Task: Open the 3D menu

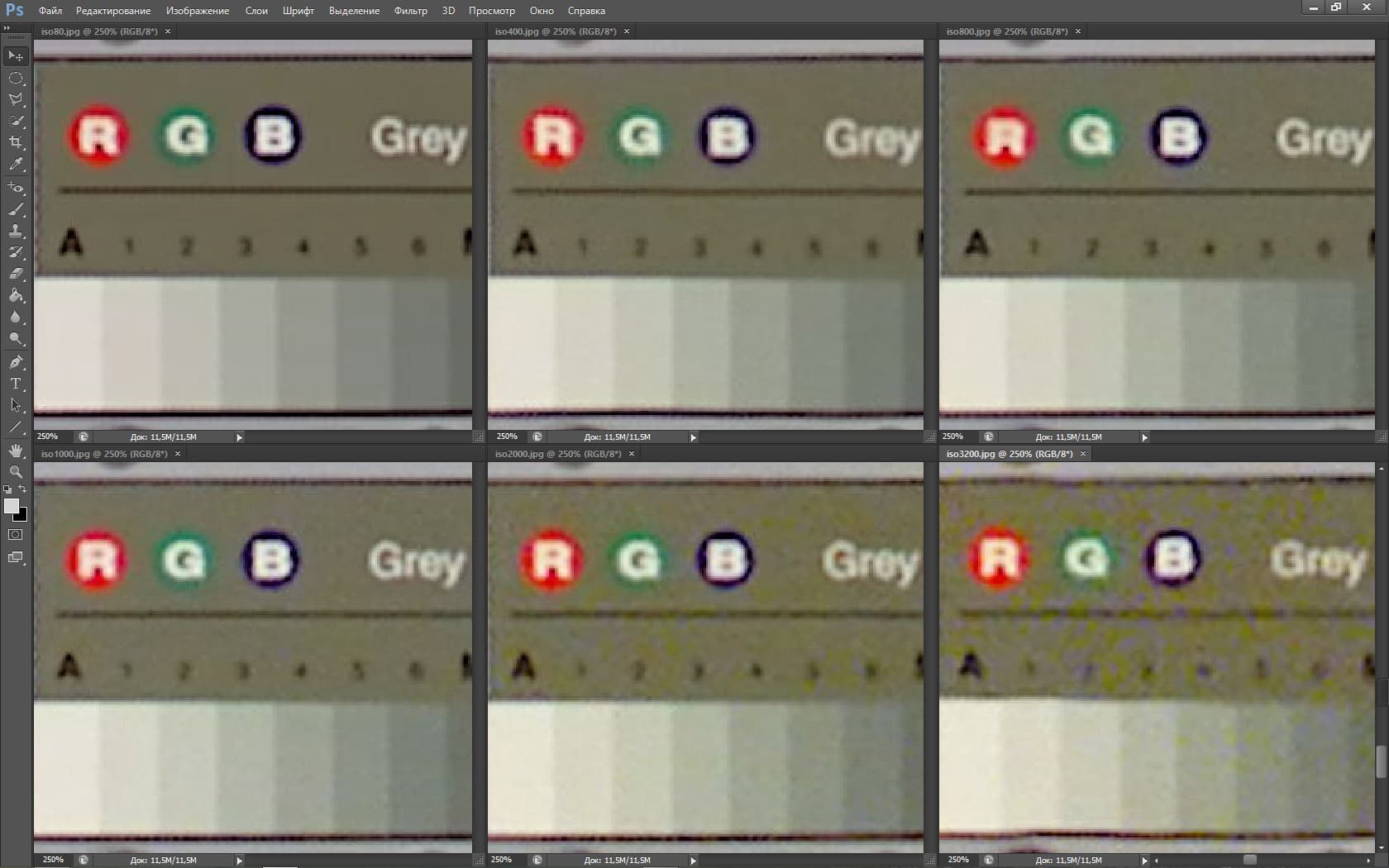Action: pos(448,11)
